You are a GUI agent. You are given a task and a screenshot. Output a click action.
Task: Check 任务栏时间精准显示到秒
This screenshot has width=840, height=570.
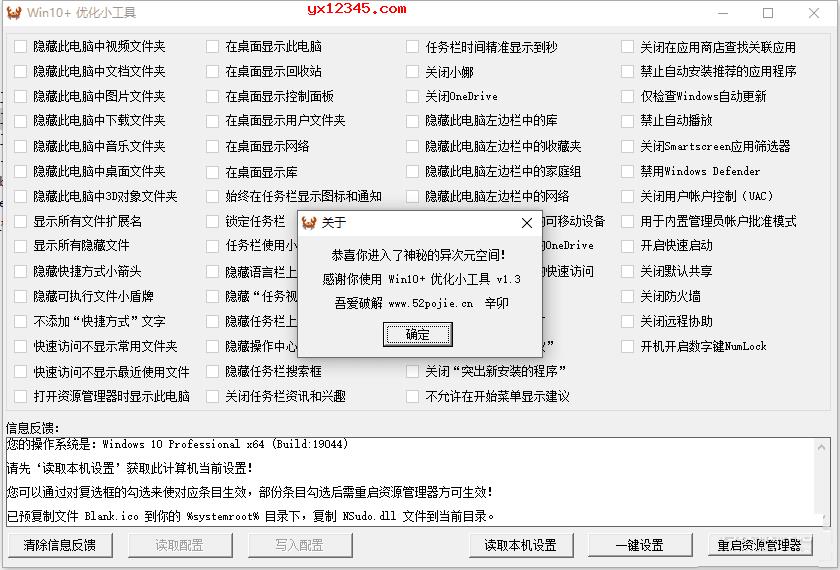[412, 47]
